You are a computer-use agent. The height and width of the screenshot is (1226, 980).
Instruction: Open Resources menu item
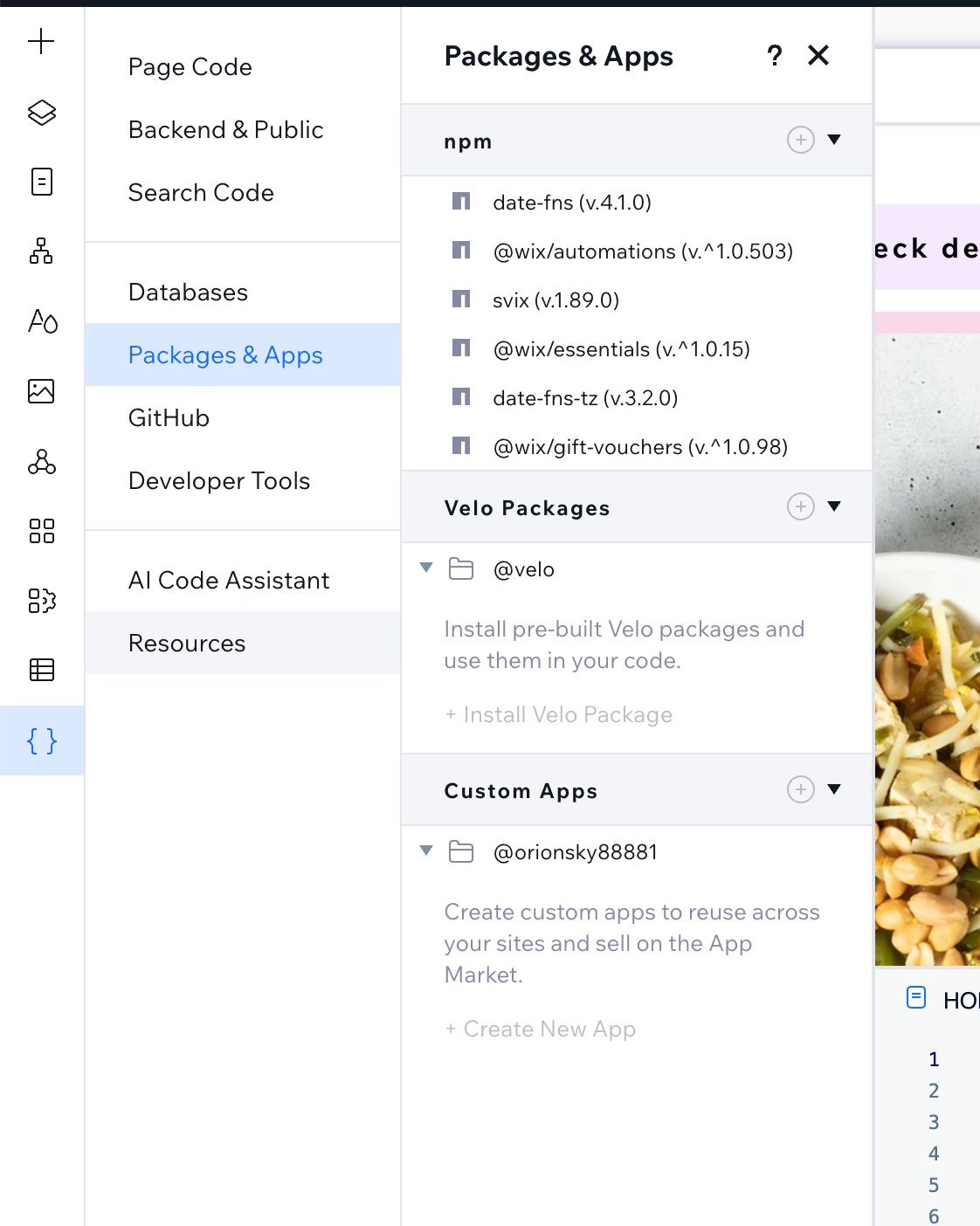coord(243,644)
